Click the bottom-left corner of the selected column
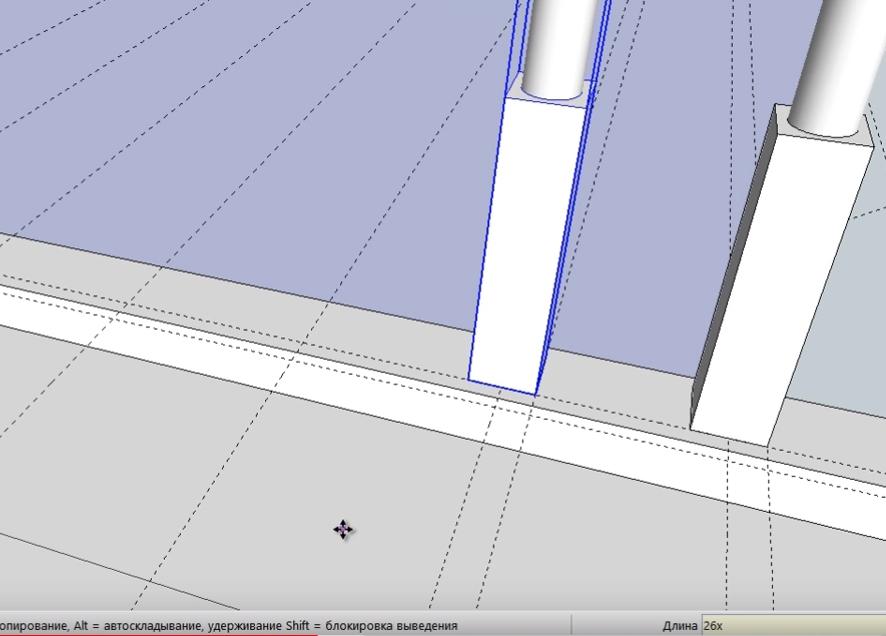Image resolution: width=886 pixels, height=636 pixels. click(470, 379)
